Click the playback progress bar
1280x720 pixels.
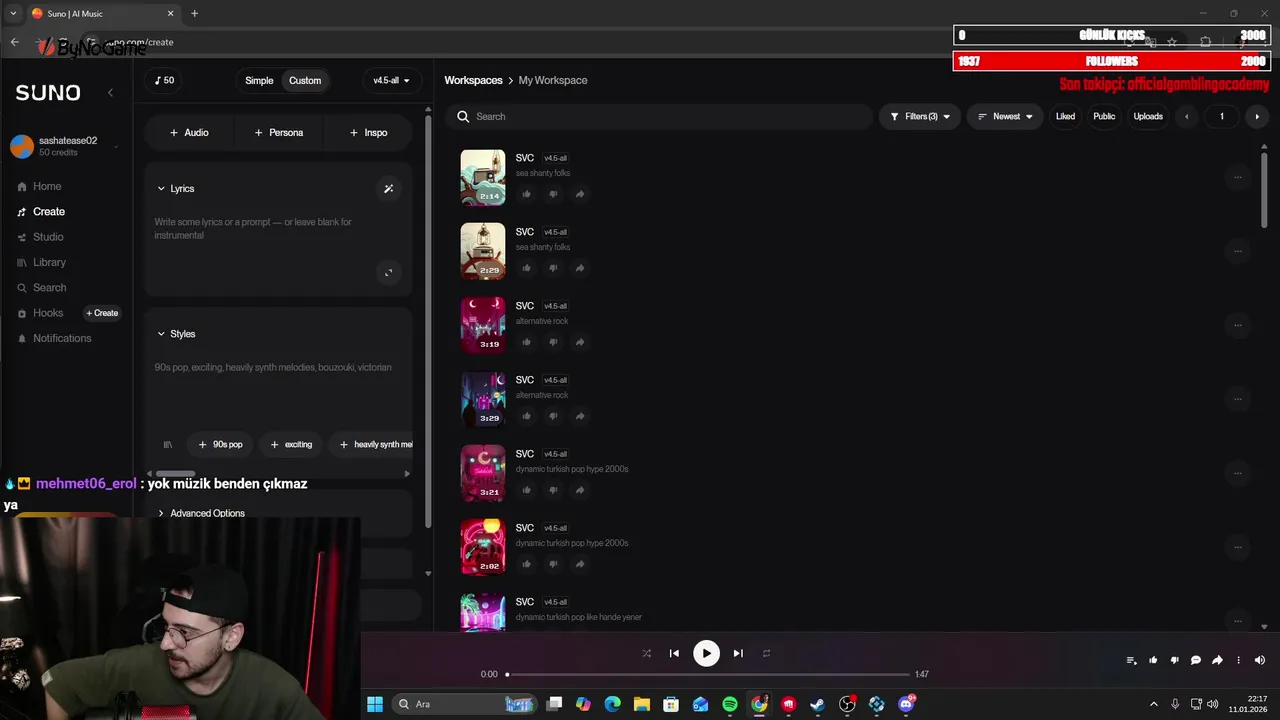[x=708, y=674]
